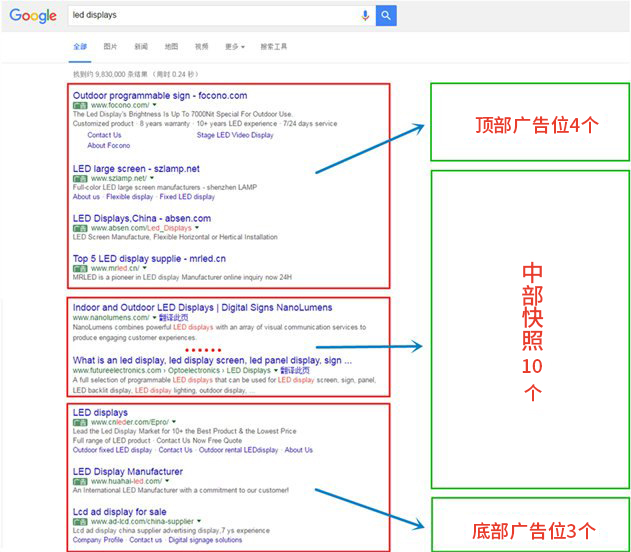Image resolution: width=631 pixels, height=552 pixels.
Task: Switch to the 图片 (Images) tab
Action: tap(110, 47)
